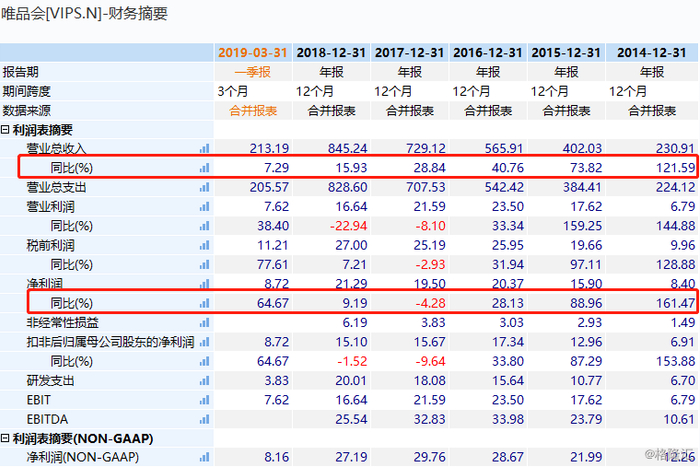This screenshot has height=467, width=700.
Task: Select the 2014-12-31 column header
Action: click(652, 53)
